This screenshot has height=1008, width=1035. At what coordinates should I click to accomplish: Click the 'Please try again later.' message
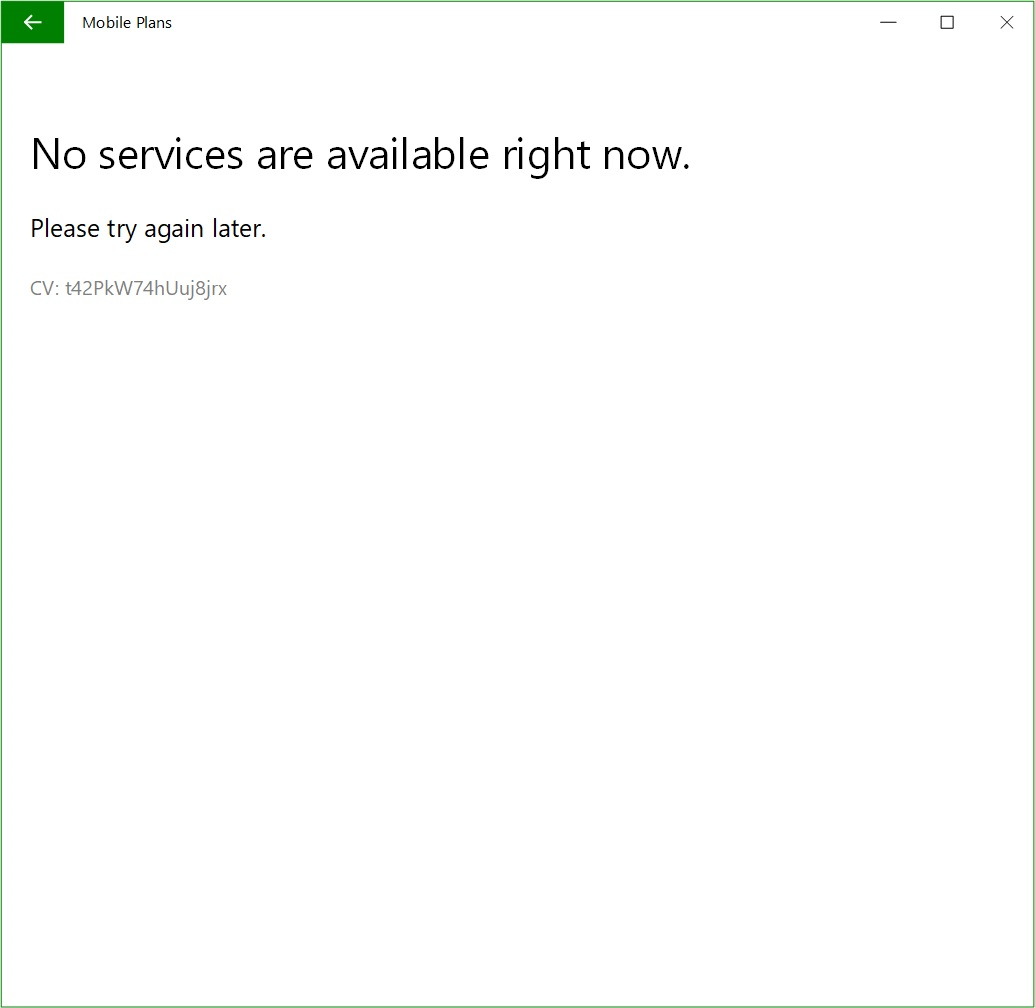coord(148,229)
